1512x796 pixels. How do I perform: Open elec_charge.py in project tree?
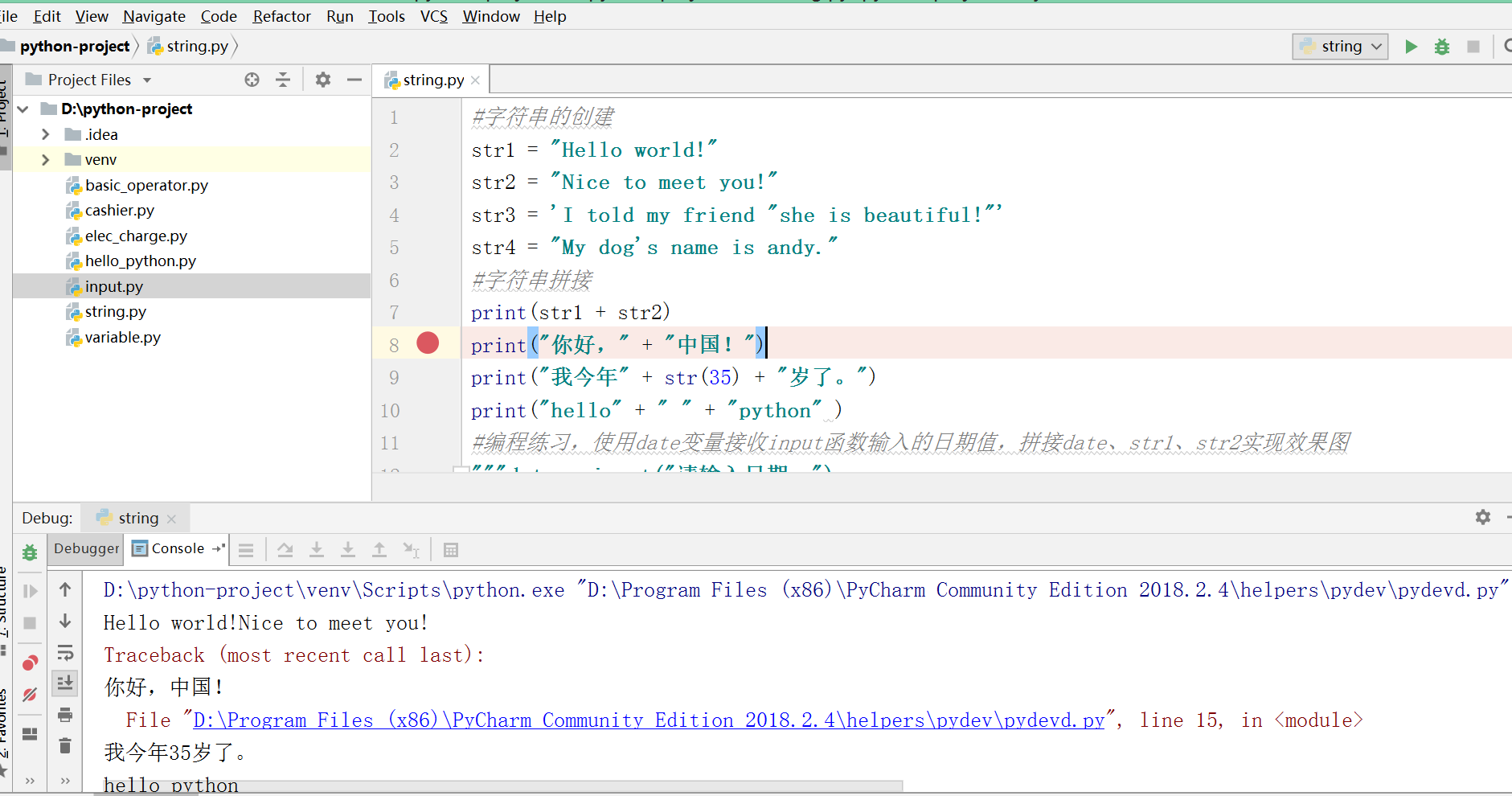point(136,236)
